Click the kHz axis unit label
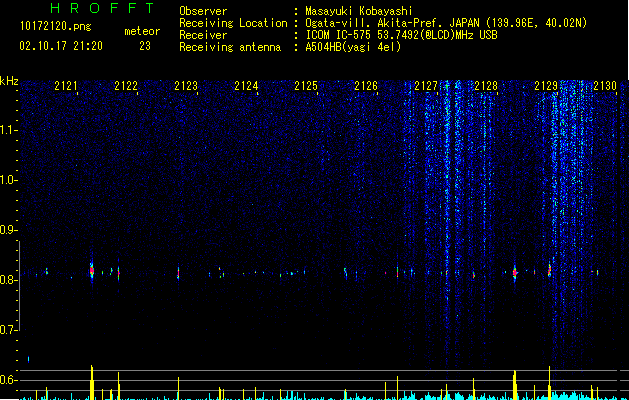The height and width of the screenshot is (400, 629). 9,81
